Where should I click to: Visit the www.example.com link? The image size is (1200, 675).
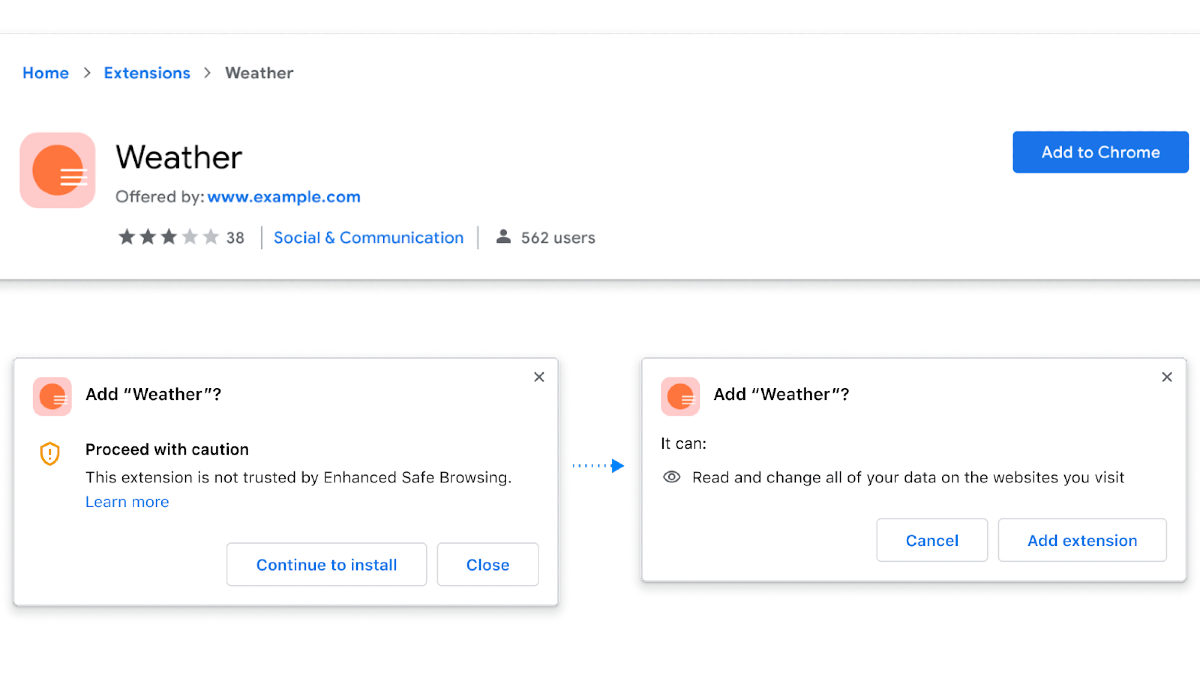pos(284,196)
